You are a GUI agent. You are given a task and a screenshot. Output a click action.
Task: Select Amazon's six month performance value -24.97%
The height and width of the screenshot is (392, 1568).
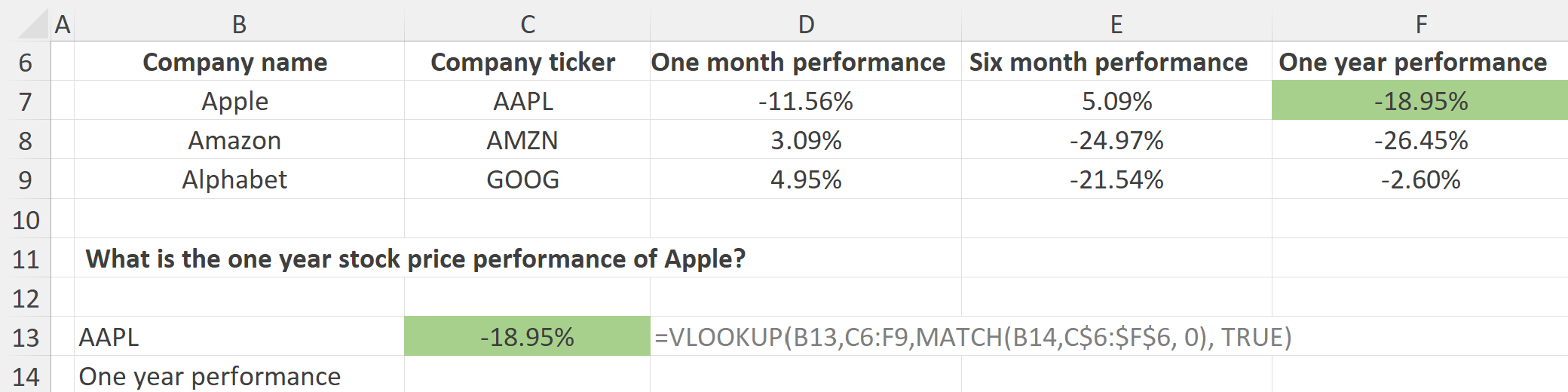[x=1116, y=140]
